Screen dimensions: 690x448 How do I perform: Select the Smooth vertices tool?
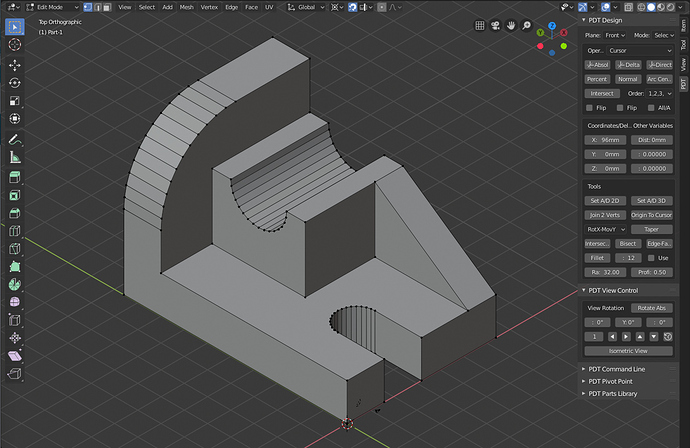pyautogui.click(x=15, y=302)
